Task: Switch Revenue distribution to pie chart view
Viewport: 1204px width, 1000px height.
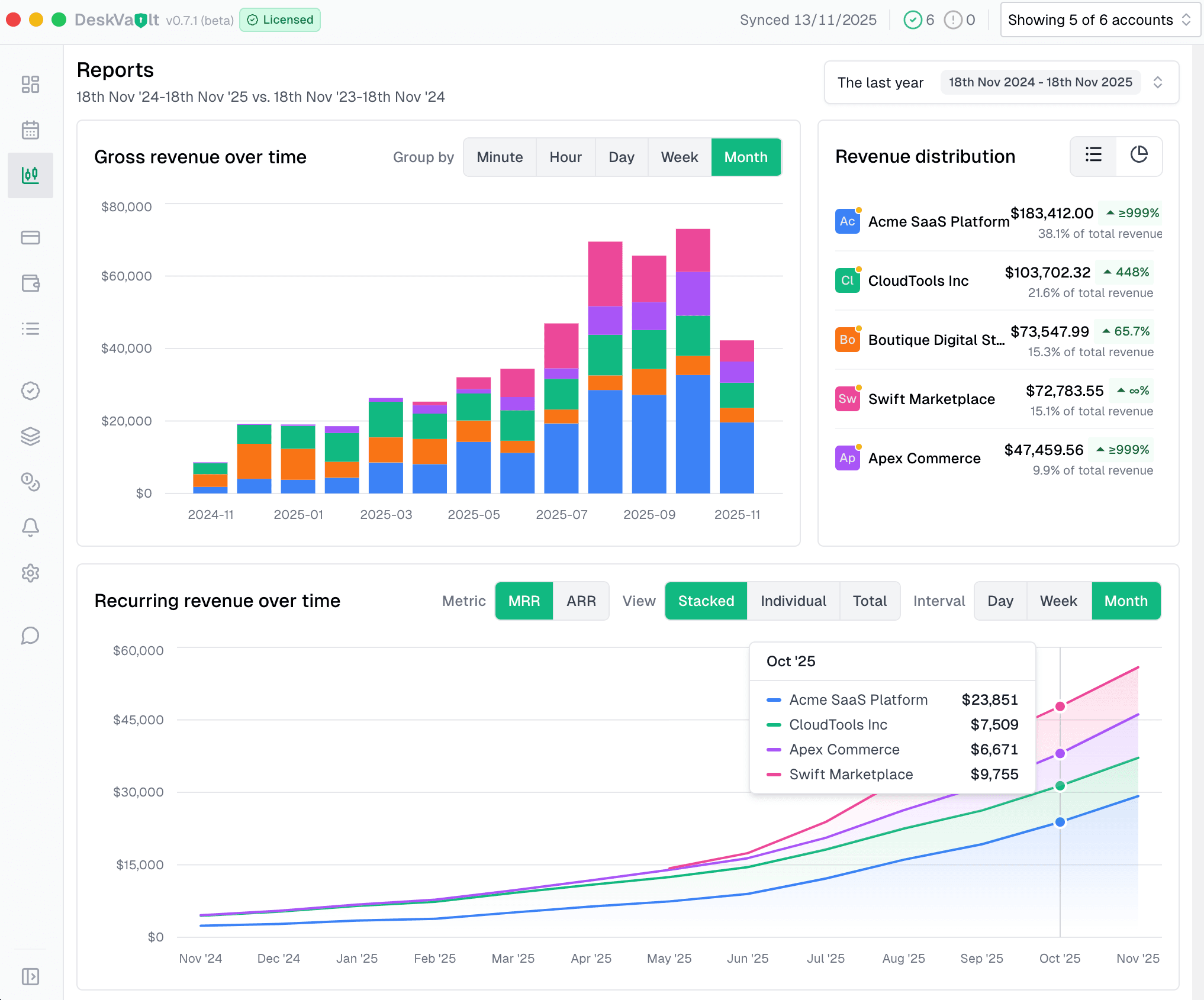Action: pyautogui.click(x=1139, y=156)
